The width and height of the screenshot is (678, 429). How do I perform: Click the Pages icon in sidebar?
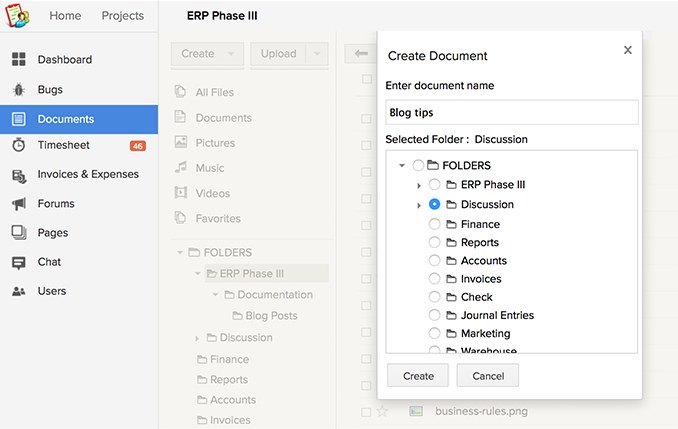[19, 233]
